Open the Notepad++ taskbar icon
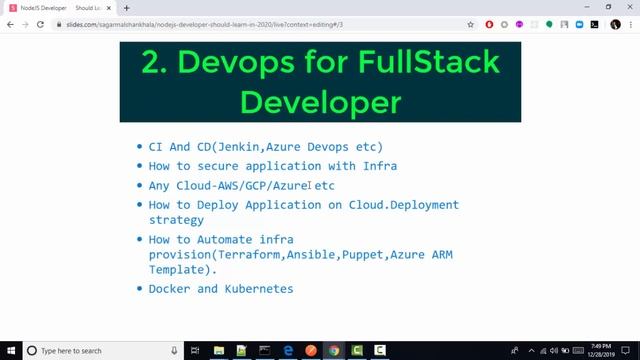Viewport: 640px width, 360px height. click(x=241, y=351)
